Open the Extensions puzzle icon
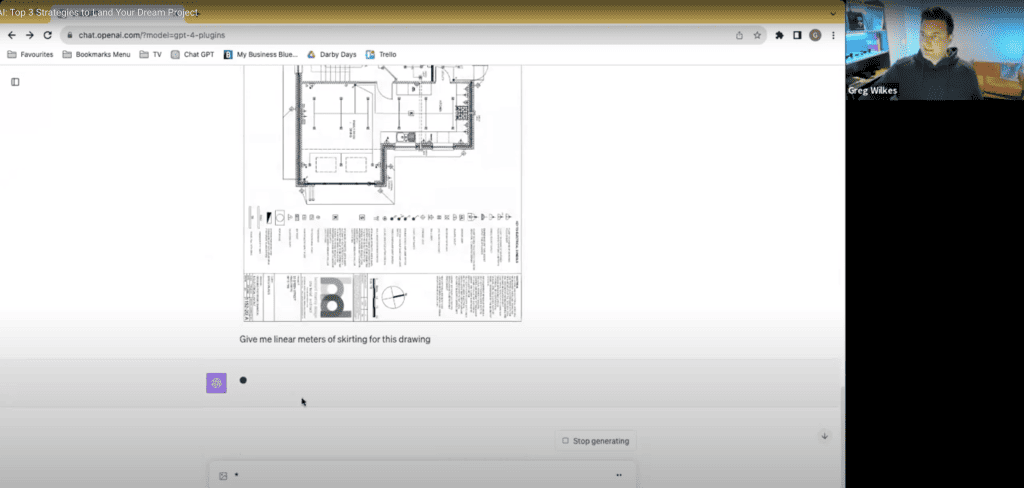 [x=779, y=35]
